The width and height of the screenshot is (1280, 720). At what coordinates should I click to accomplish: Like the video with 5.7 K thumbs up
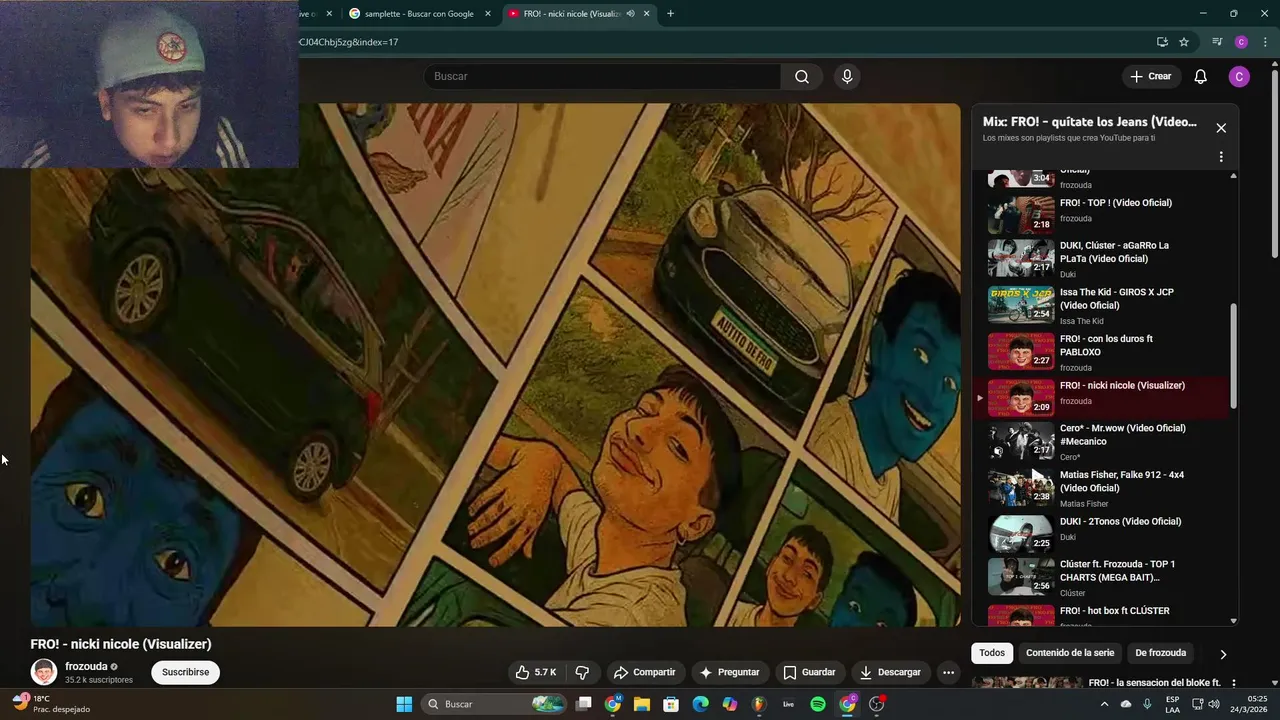tap(536, 672)
